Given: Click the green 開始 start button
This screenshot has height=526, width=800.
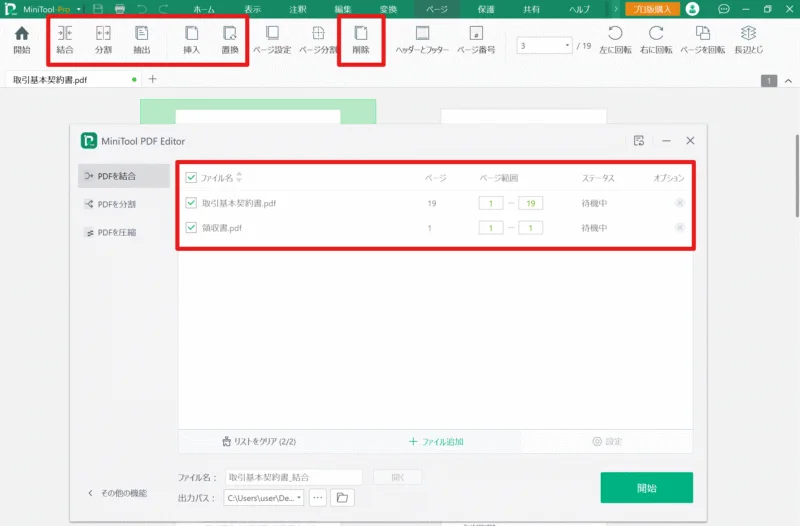Looking at the screenshot, I should coord(646,488).
